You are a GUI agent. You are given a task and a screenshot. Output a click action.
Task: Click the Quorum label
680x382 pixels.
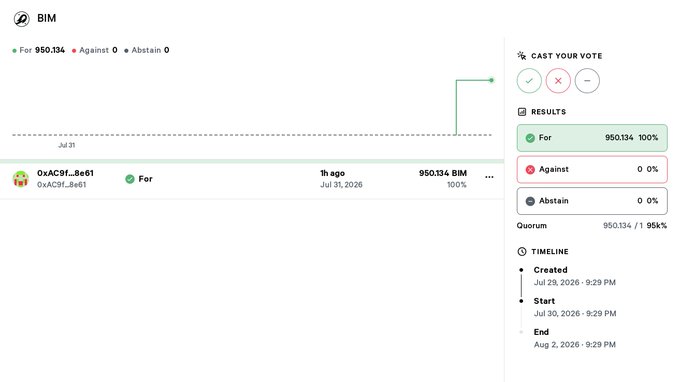532,225
